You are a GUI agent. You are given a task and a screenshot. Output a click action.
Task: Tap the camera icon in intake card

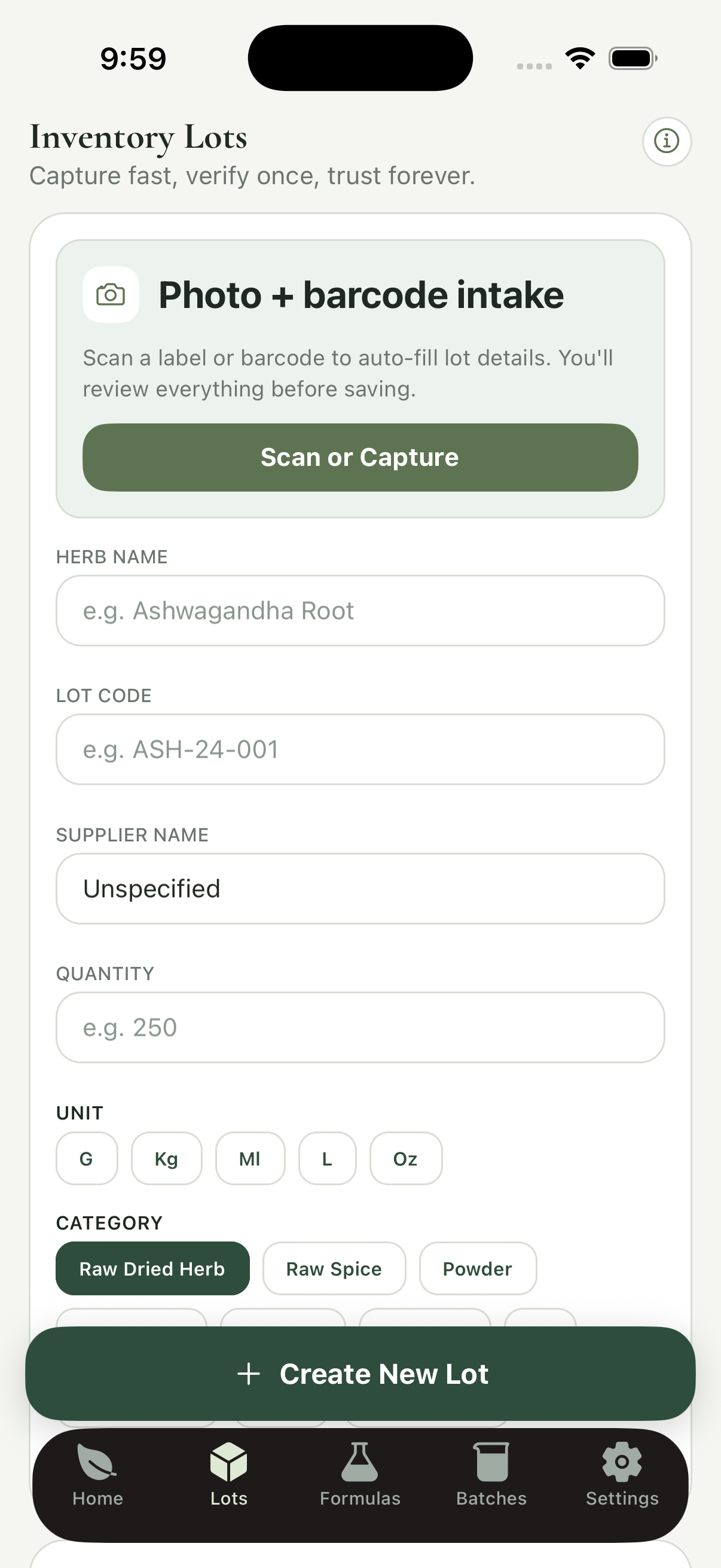(111, 295)
